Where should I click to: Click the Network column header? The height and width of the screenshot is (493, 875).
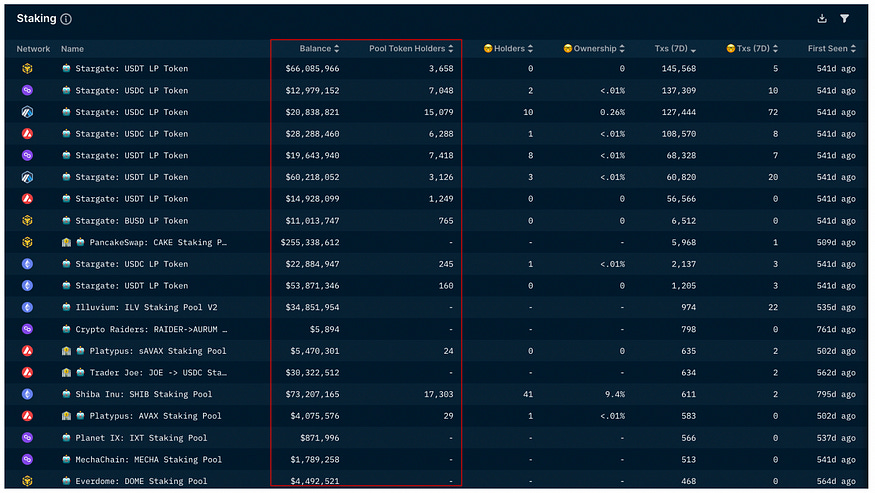tap(33, 49)
